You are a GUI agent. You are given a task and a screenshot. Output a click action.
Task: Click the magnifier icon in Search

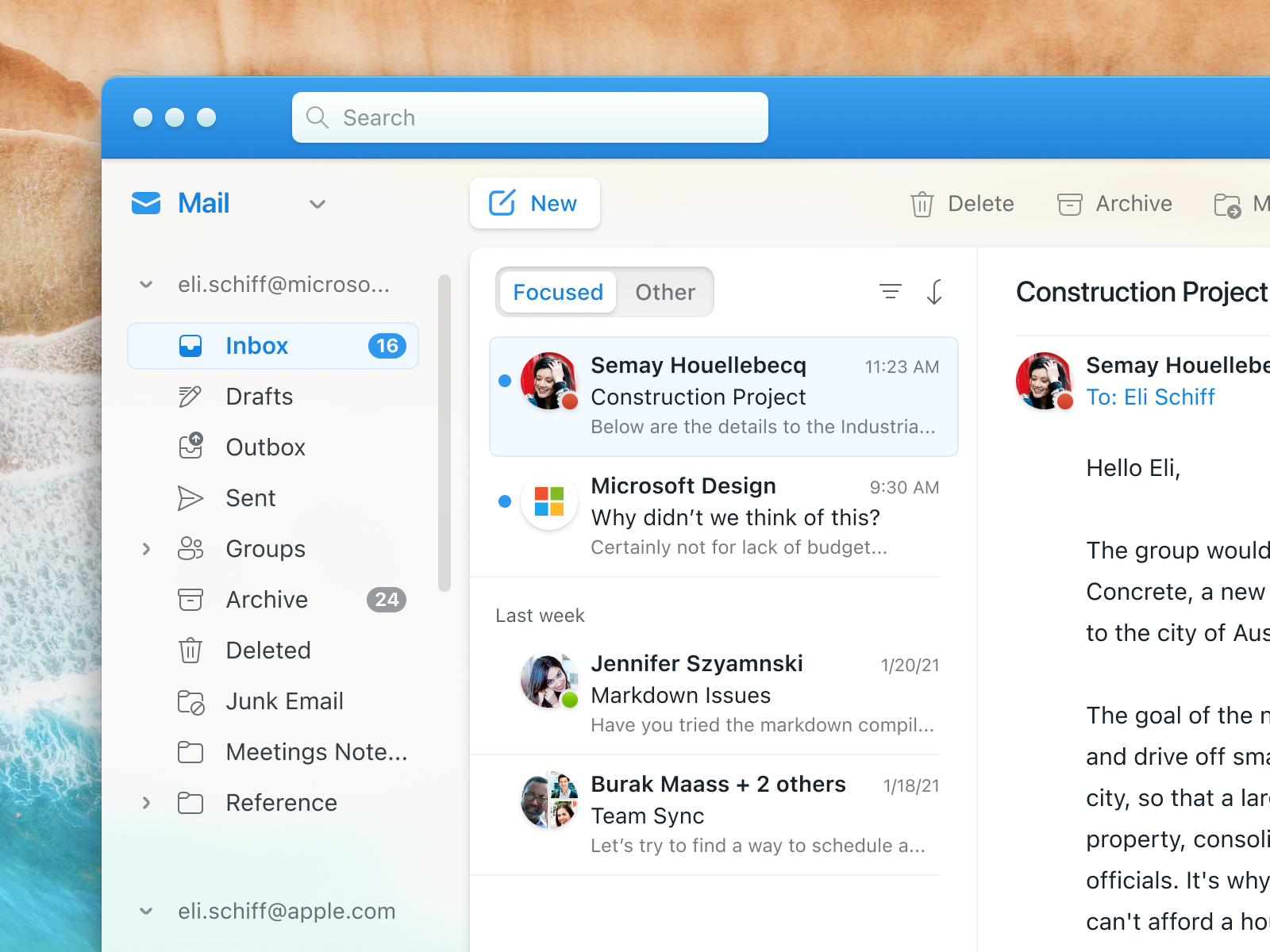point(317,117)
